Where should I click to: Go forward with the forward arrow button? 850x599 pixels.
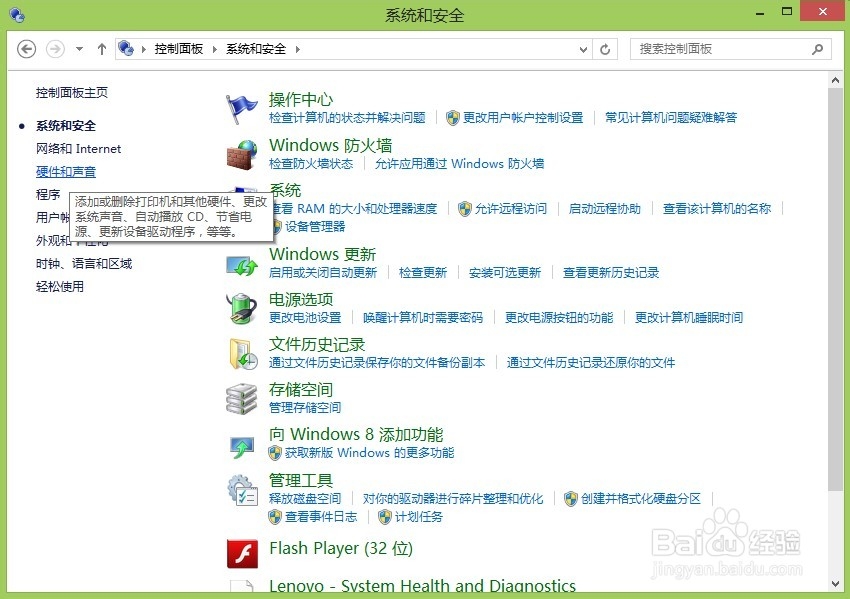tap(55, 49)
